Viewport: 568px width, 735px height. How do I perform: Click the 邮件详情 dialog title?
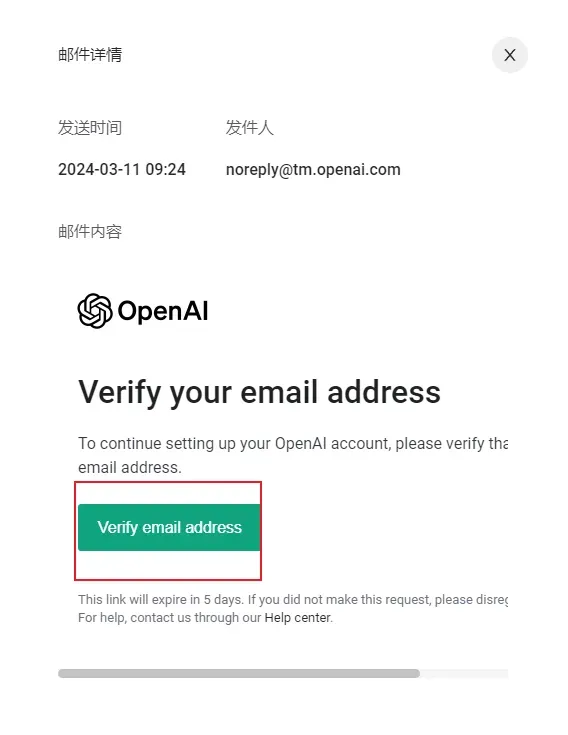(90, 55)
